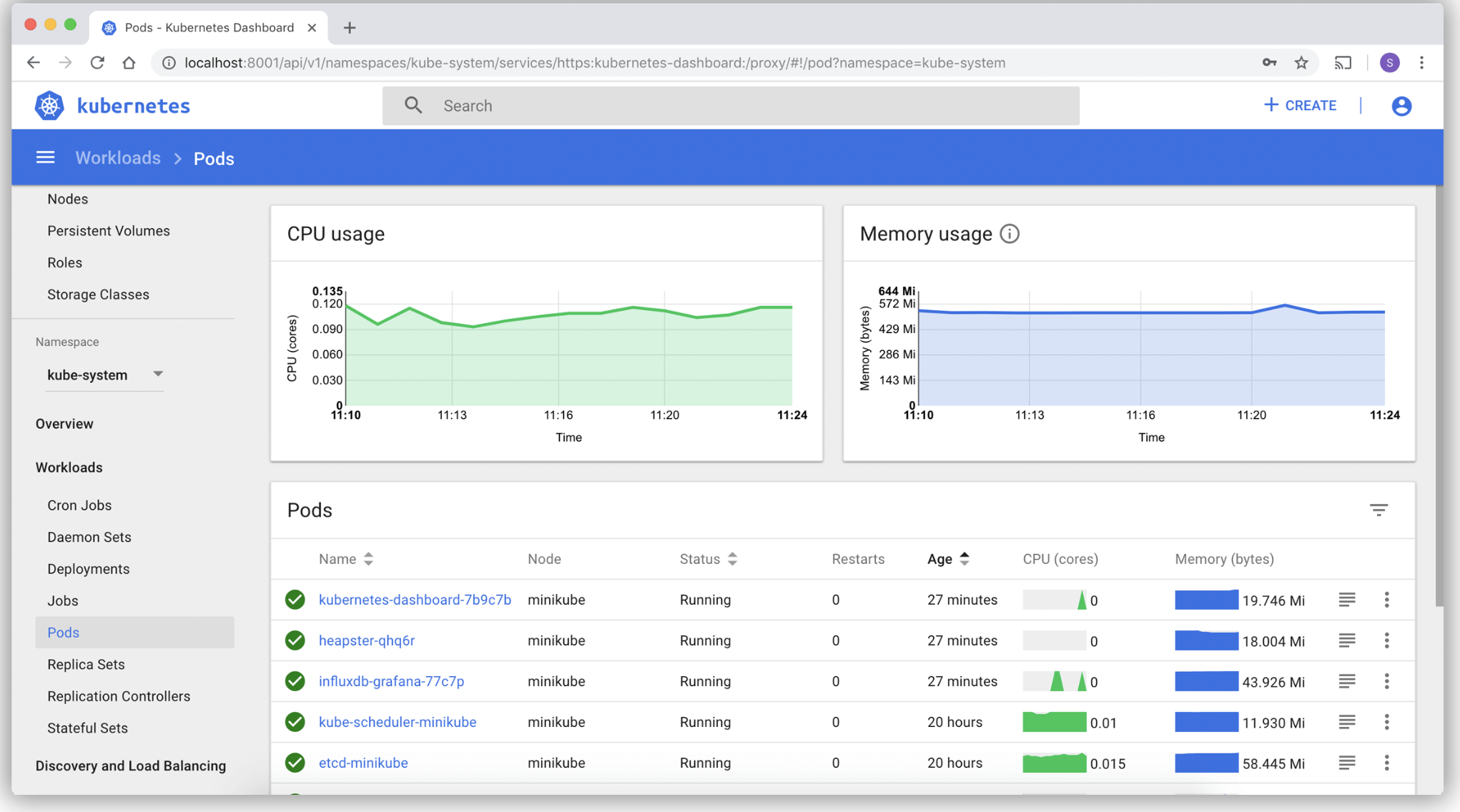Open actions menu for kube-scheduler-minikube
Image resolution: width=1460 pixels, height=812 pixels.
1386,722
